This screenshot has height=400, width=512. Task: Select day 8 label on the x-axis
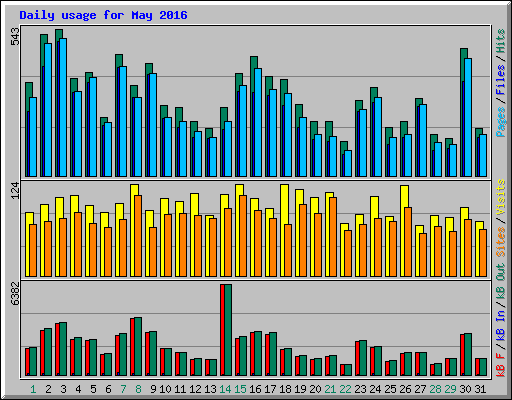[x=138, y=389]
